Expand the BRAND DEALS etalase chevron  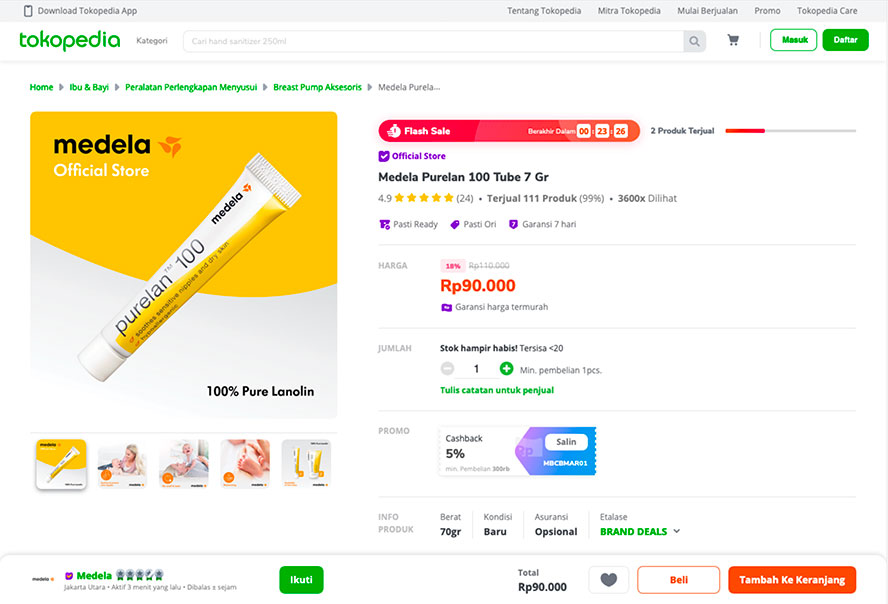677,532
